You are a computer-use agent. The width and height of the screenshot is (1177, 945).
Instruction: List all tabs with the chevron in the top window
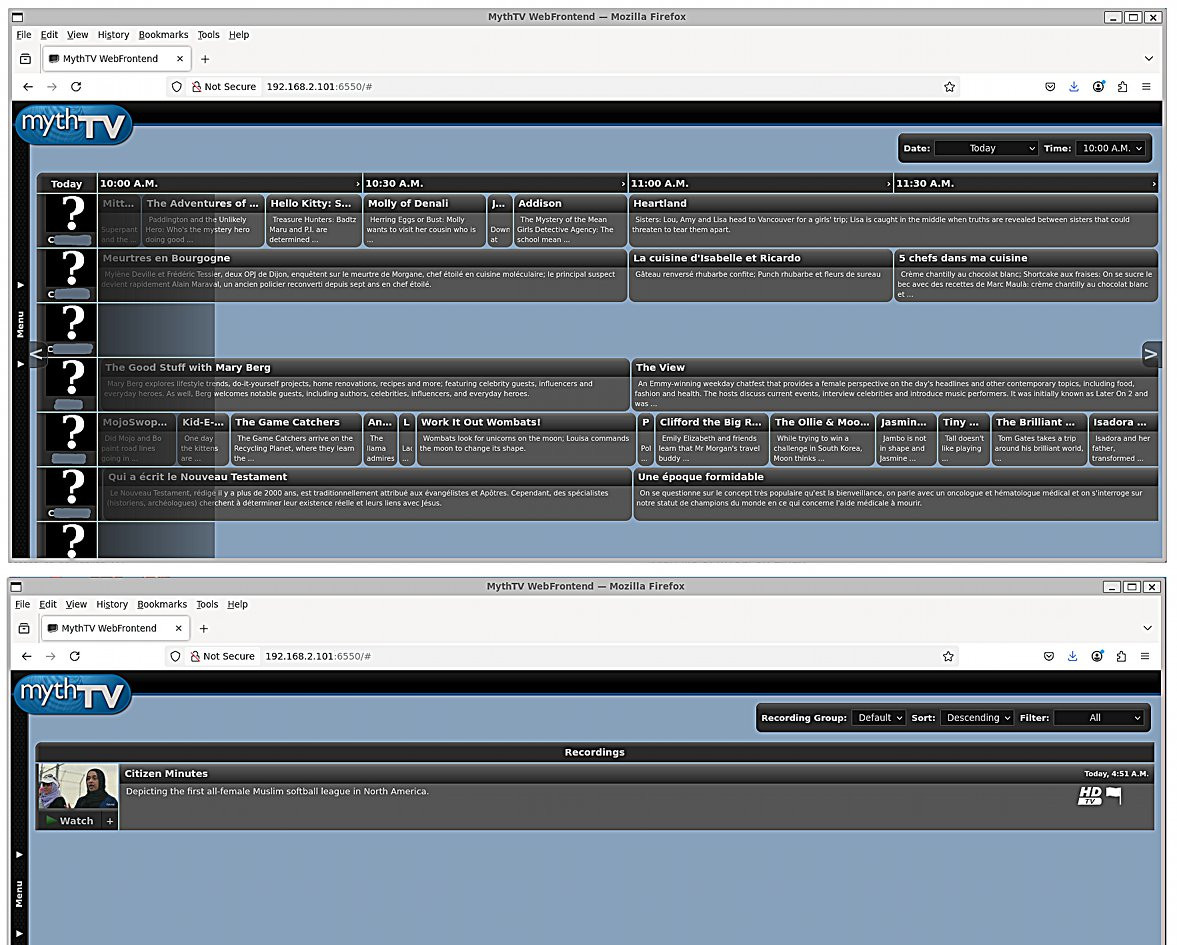tap(1148, 59)
